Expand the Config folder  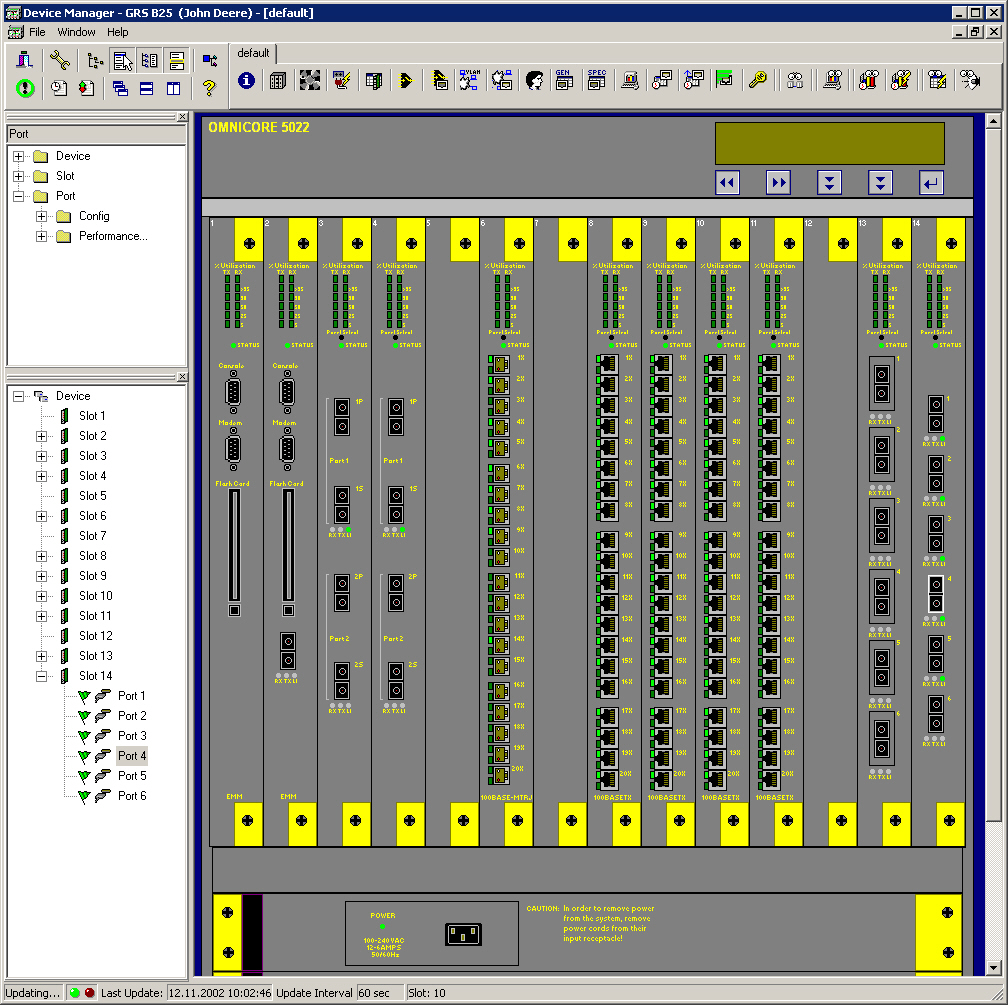coord(42,216)
